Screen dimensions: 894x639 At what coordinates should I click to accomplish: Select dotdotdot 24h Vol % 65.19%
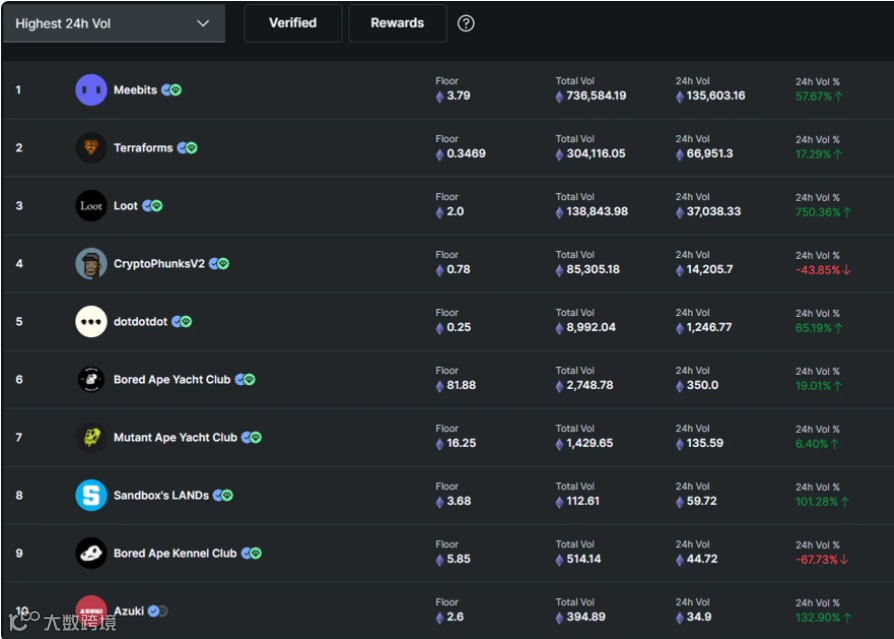tap(814, 328)
